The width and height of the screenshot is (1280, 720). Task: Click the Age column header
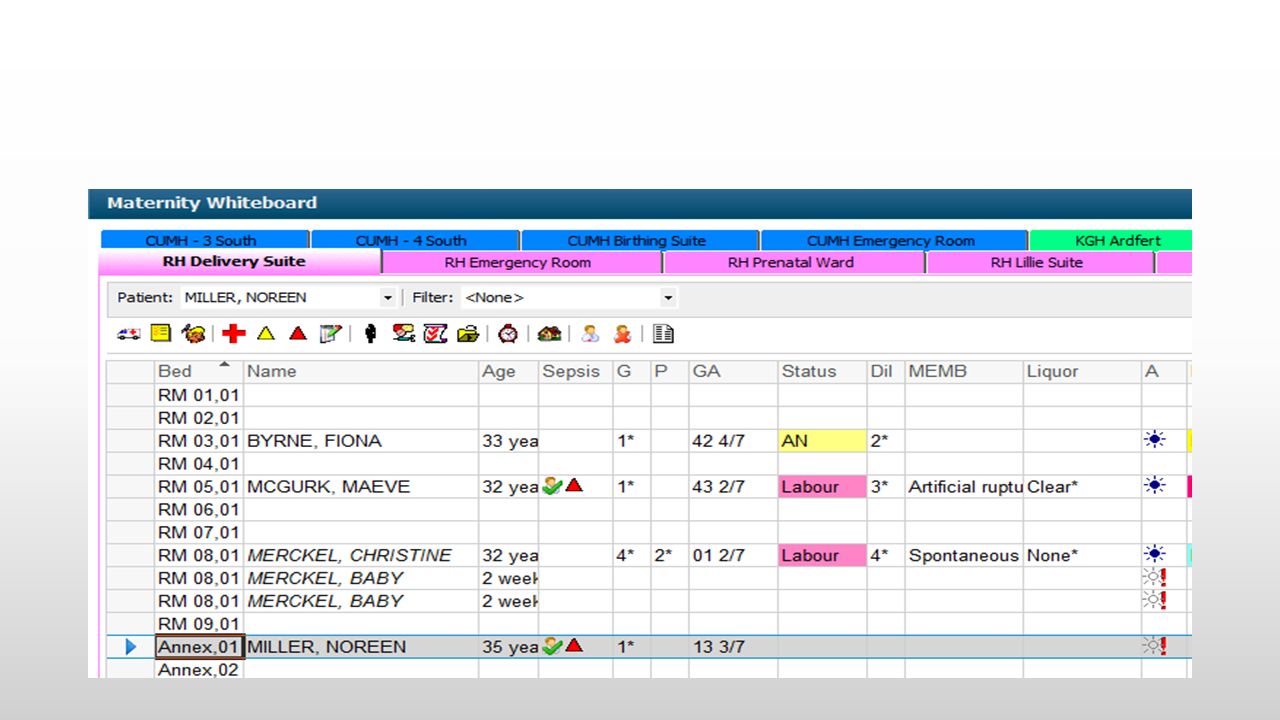click(508, 371)
